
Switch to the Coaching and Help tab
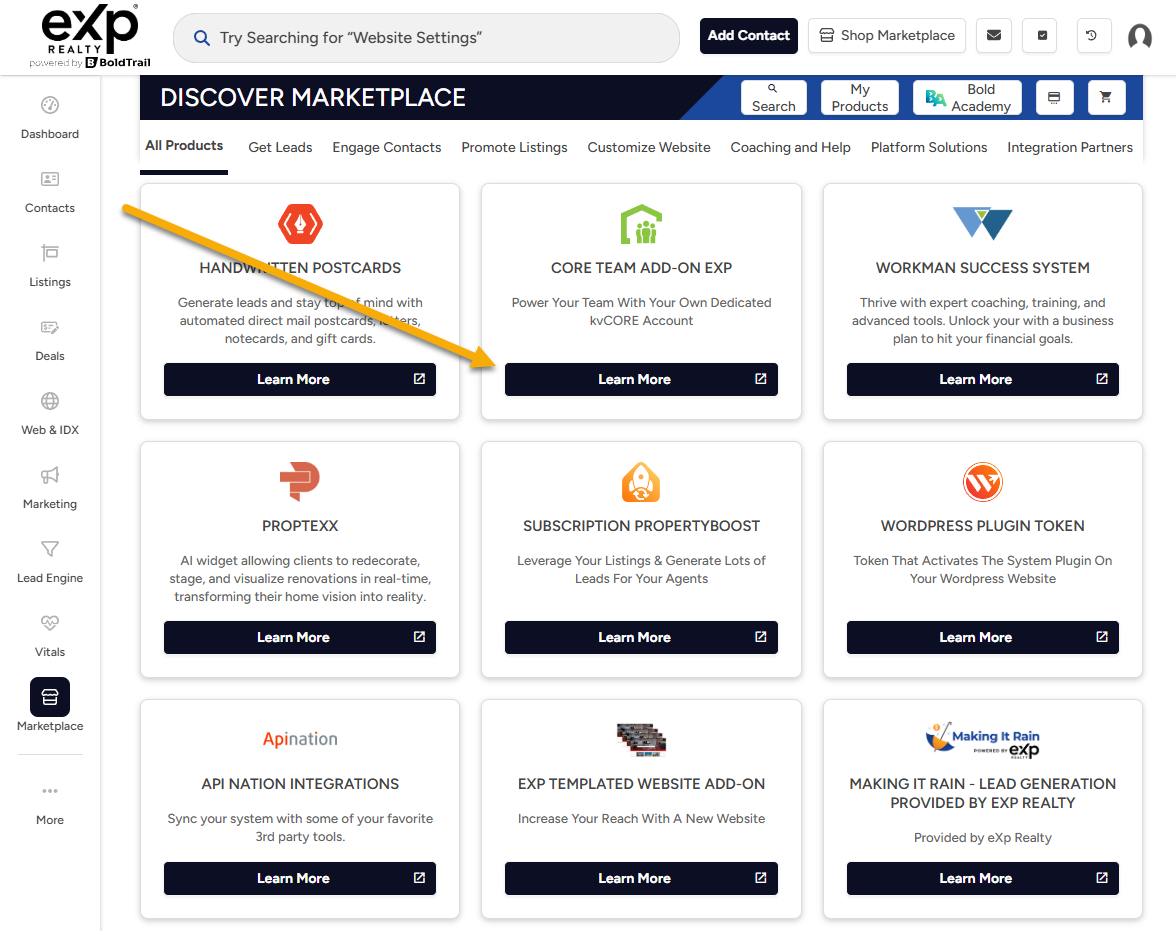tap(790, 147)
